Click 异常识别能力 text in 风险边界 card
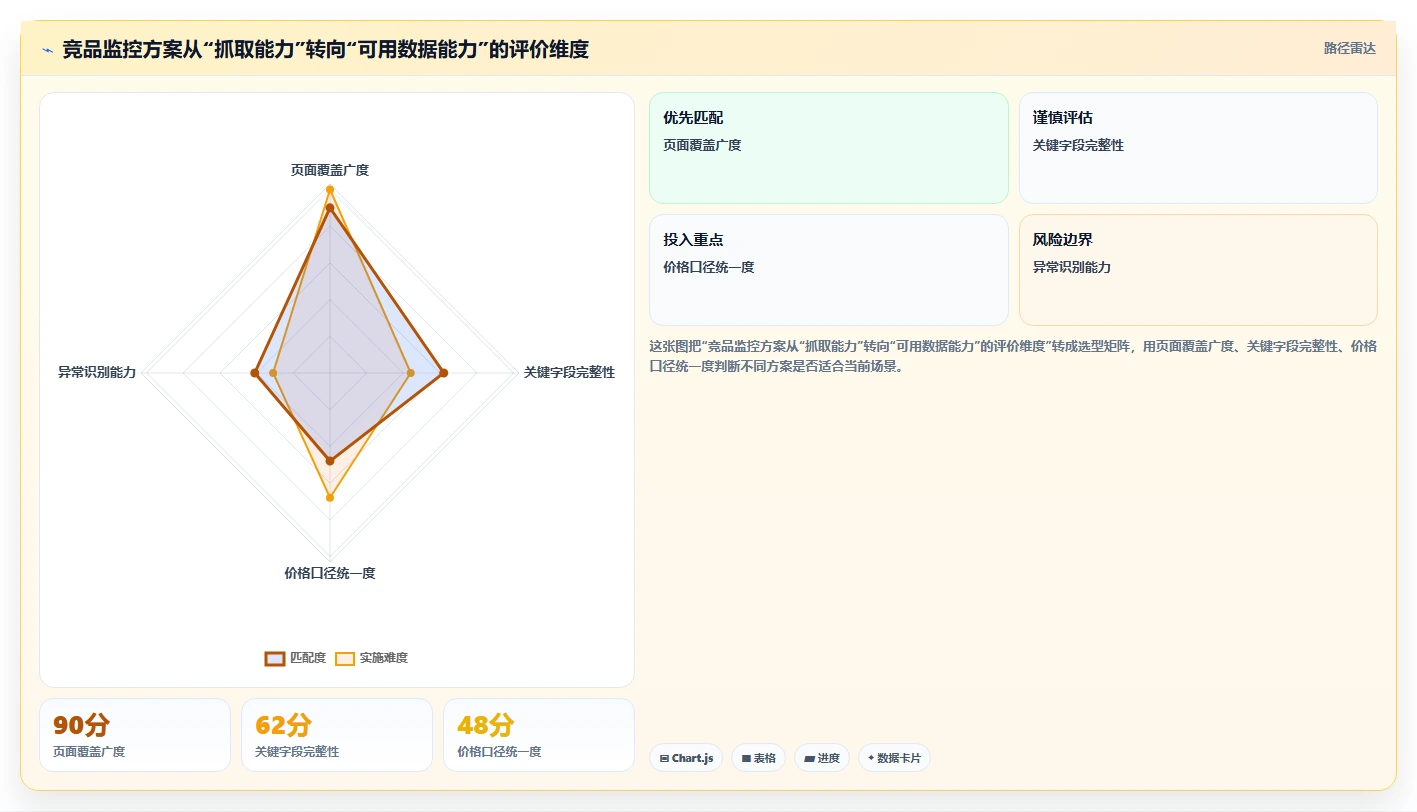This screenshot has width=1417, height=812. pyautogui.click(x=1072, y=267)
